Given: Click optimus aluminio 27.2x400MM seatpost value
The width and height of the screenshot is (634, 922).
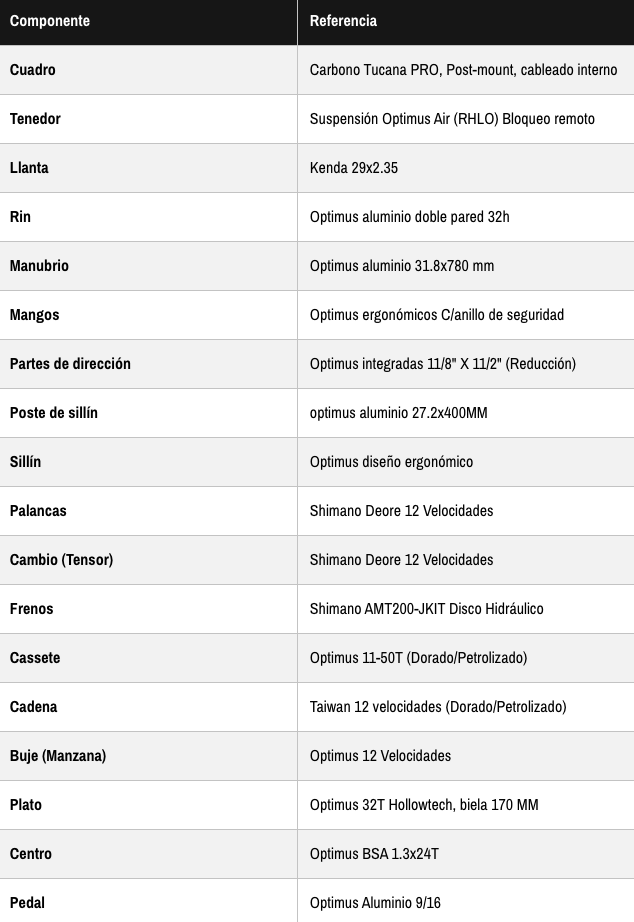Looking at the screenshot, I should (x=399, y=413).
